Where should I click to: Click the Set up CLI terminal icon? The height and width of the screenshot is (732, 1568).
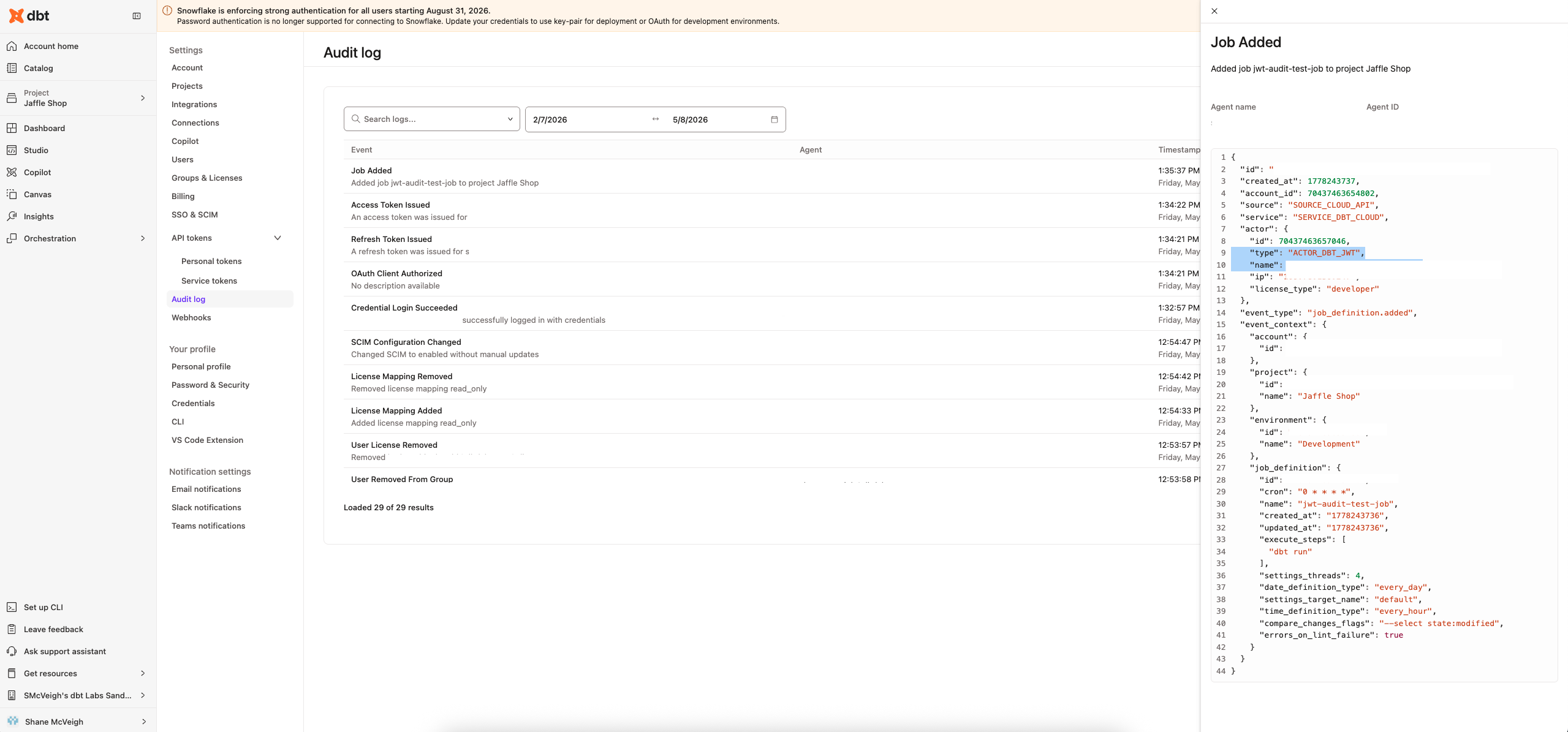pyautogui.click(x=12, y=607)
